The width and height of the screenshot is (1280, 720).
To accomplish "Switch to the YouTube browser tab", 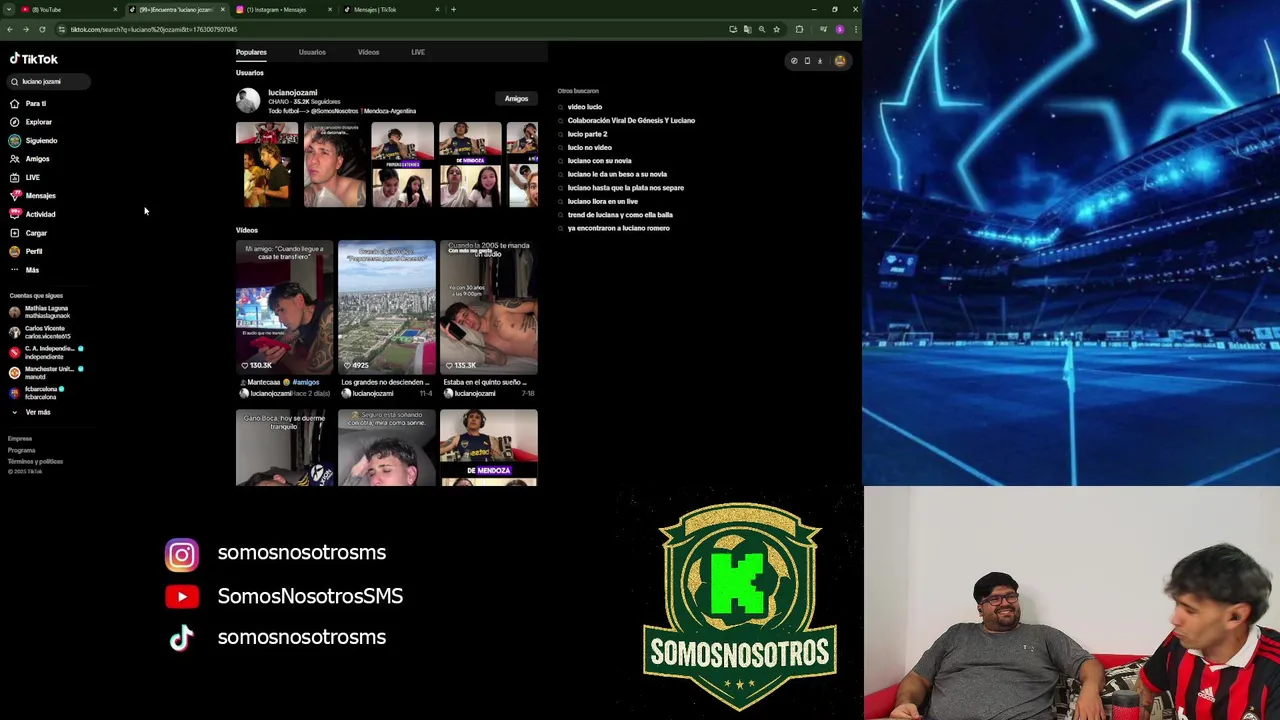I will pos(68,9).
